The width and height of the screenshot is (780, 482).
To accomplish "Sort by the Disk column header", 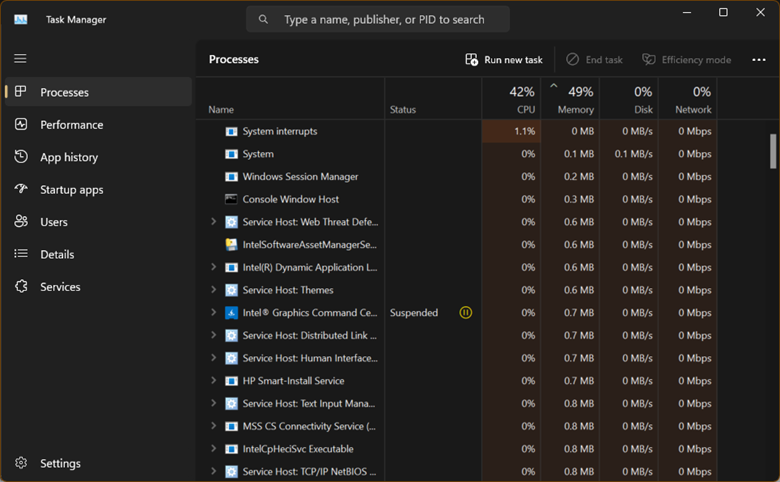I will tap(629, 98).
